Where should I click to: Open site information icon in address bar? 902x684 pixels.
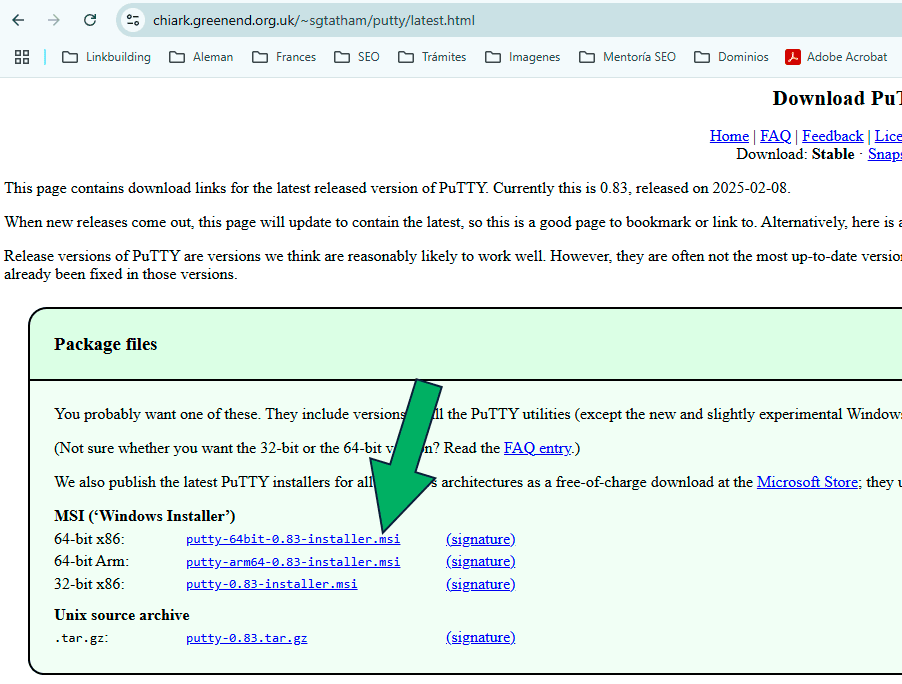133,19
